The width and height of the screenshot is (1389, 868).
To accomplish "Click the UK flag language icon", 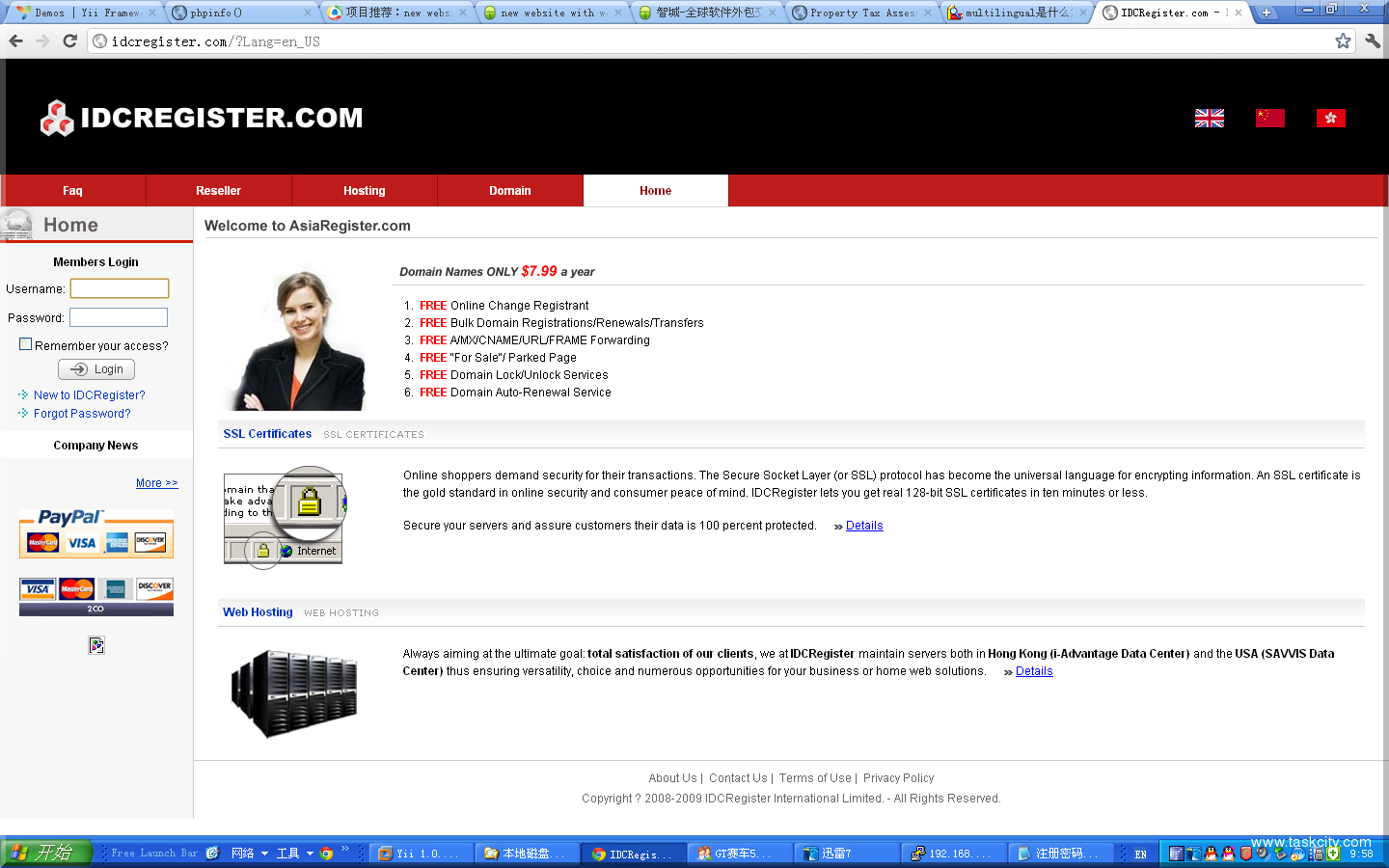I will [x=1209, y=118].
